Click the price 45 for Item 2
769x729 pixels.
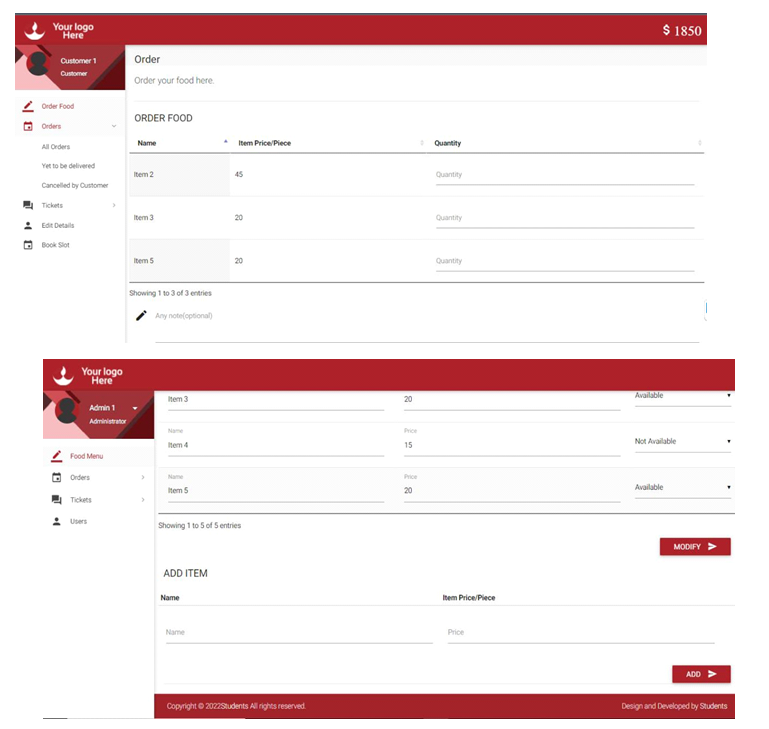point(239,174)
